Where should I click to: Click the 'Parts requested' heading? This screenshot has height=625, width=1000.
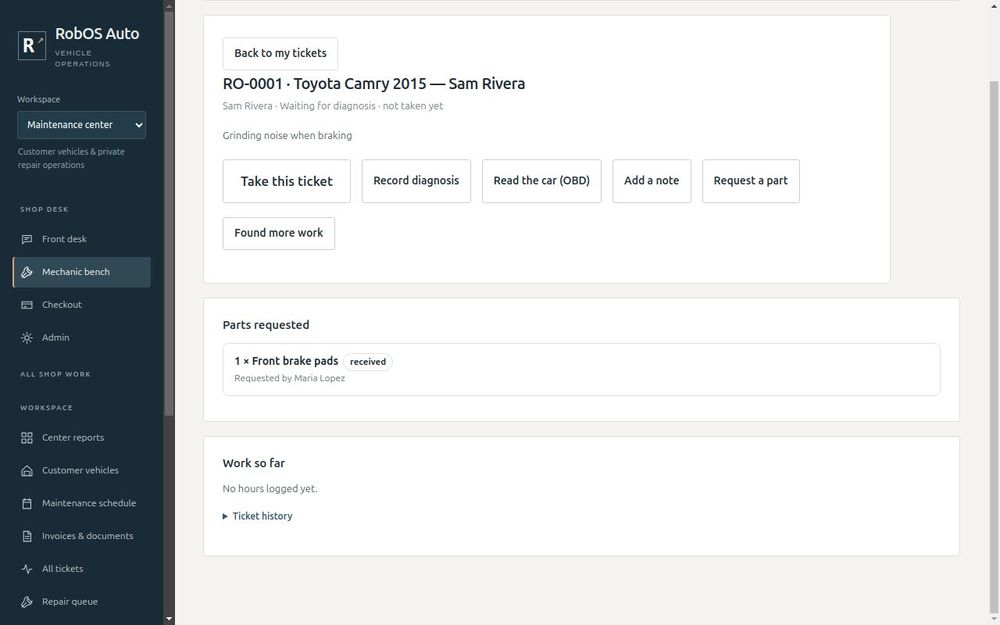click(x=266, y=325)
